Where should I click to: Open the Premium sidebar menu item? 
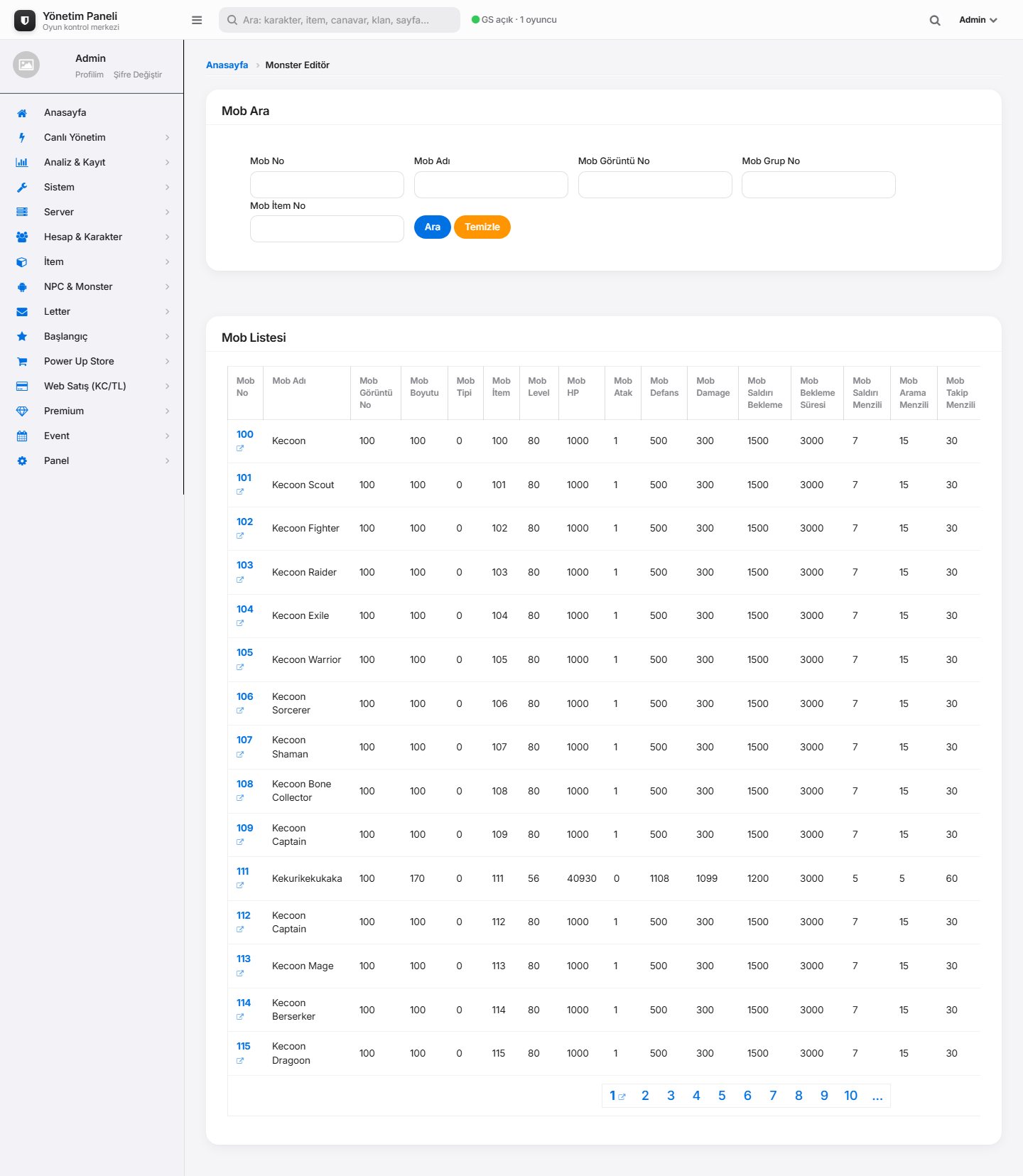click(x=92, y=411)
